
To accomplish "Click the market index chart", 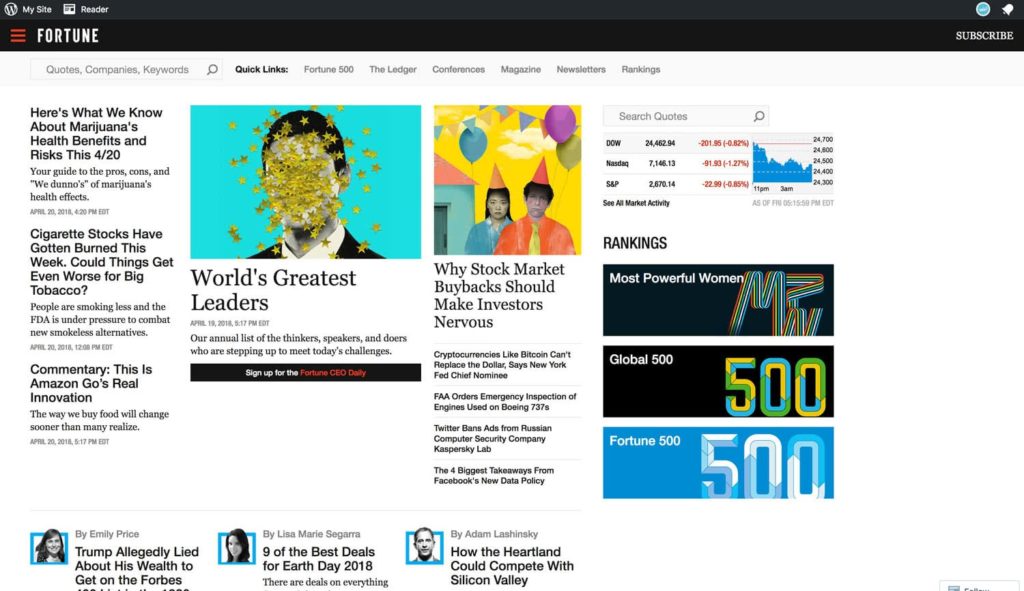I will pos(792,165).
